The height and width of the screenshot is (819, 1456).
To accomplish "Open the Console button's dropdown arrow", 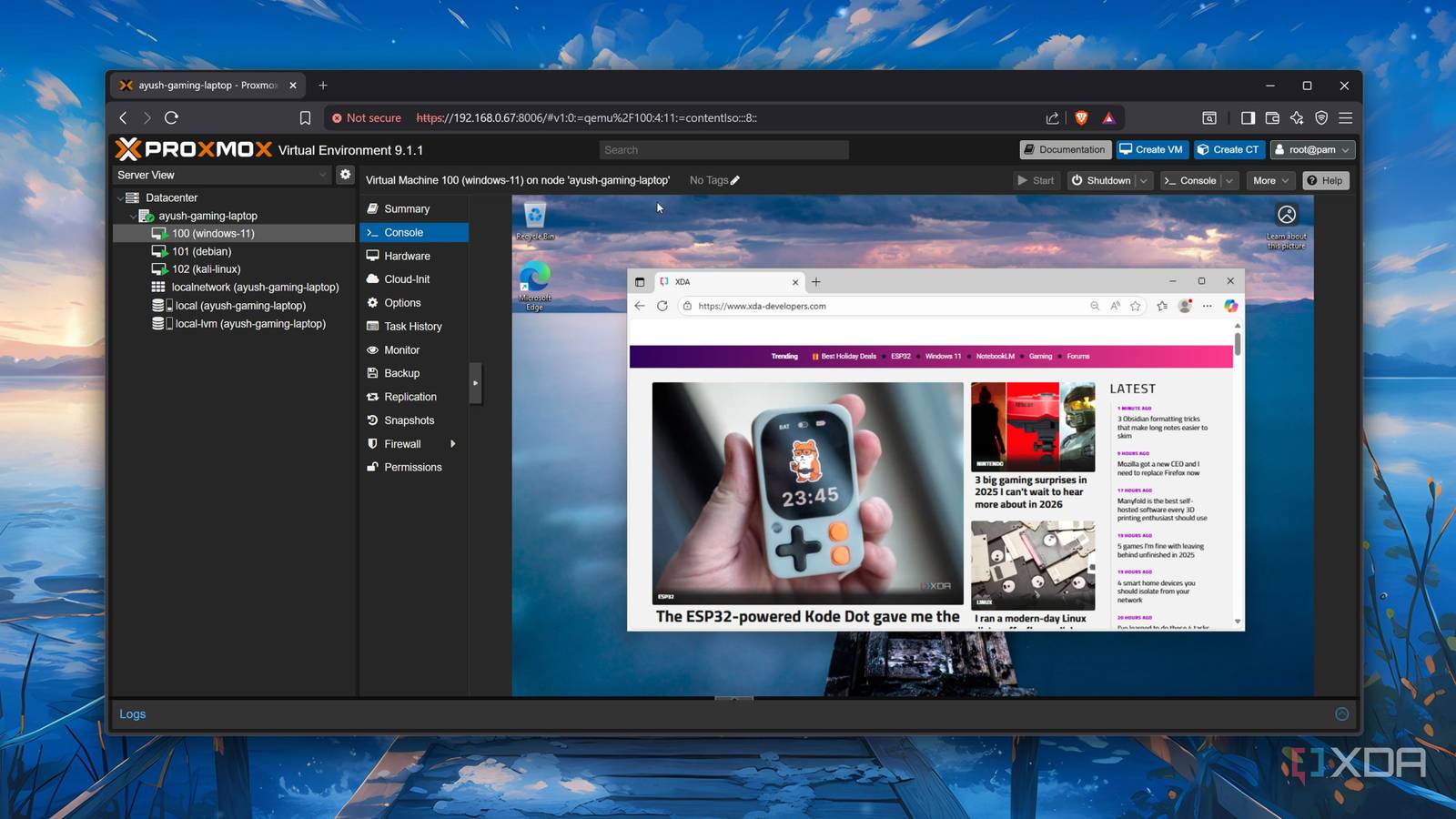I will (x=1229, y=180).
